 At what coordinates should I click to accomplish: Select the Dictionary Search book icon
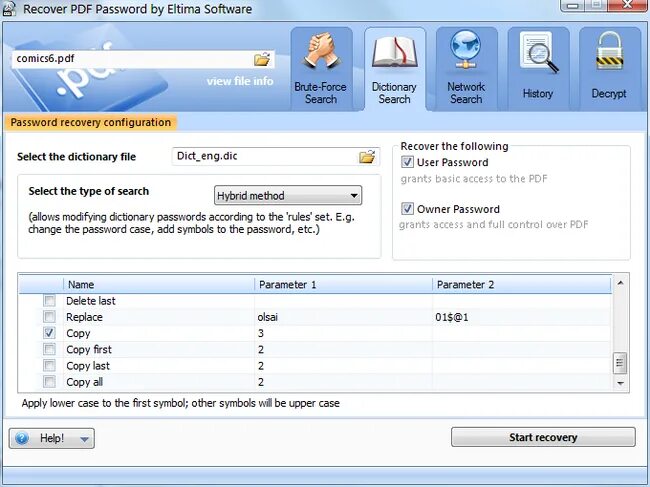pos(394,53)
